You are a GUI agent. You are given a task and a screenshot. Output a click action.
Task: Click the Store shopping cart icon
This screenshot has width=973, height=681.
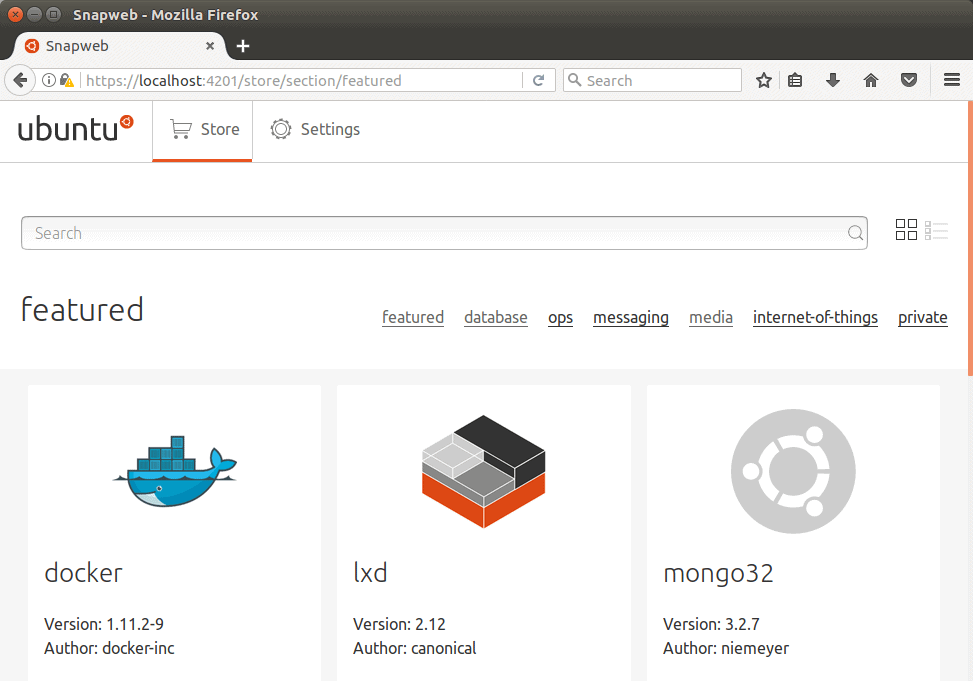tap(181, 129)
